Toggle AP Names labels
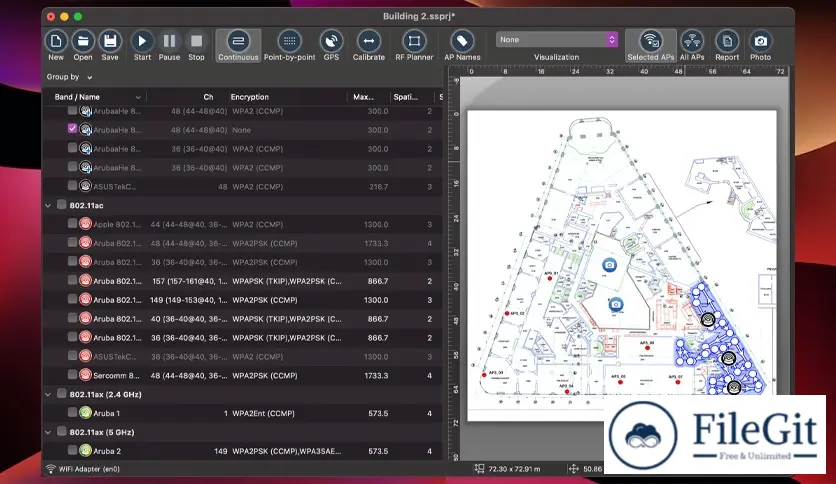The image size is (836, 484). tap(462, 45)
